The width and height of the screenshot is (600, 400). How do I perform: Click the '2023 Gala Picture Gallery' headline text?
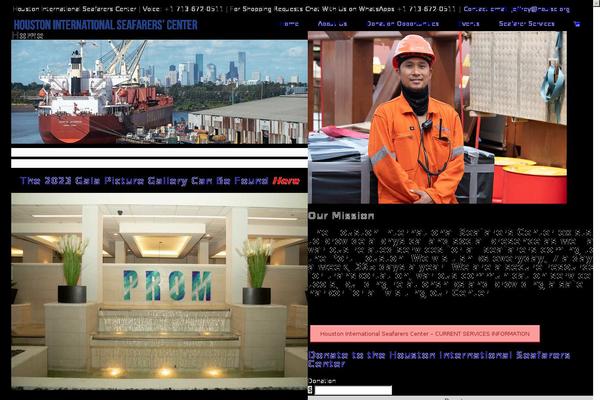[x=144, y=181]
